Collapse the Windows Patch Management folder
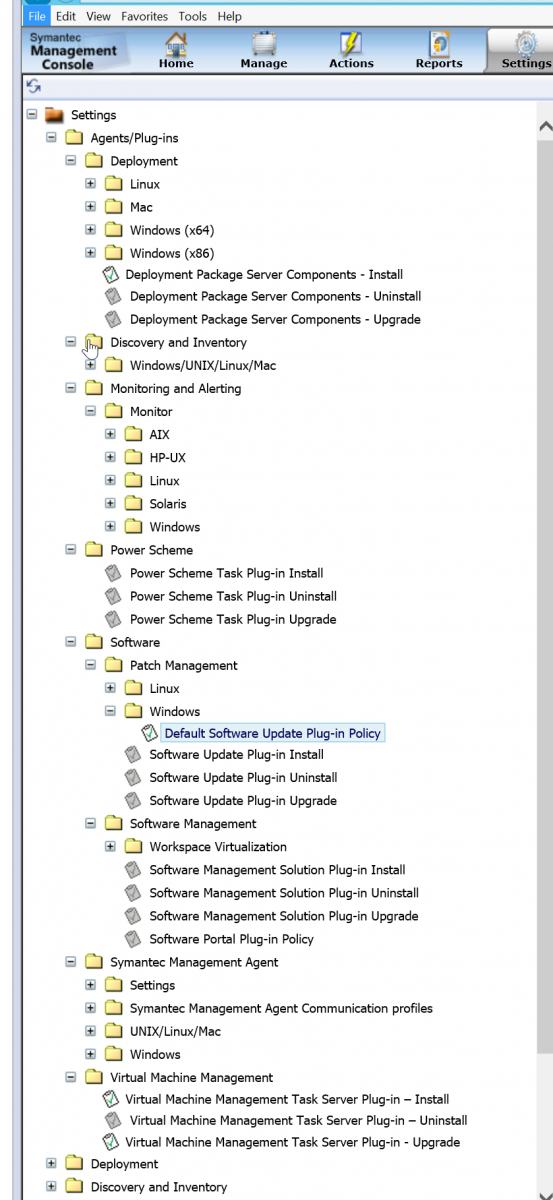Screen dimensions: 553x1200 (x=110, y=711)
